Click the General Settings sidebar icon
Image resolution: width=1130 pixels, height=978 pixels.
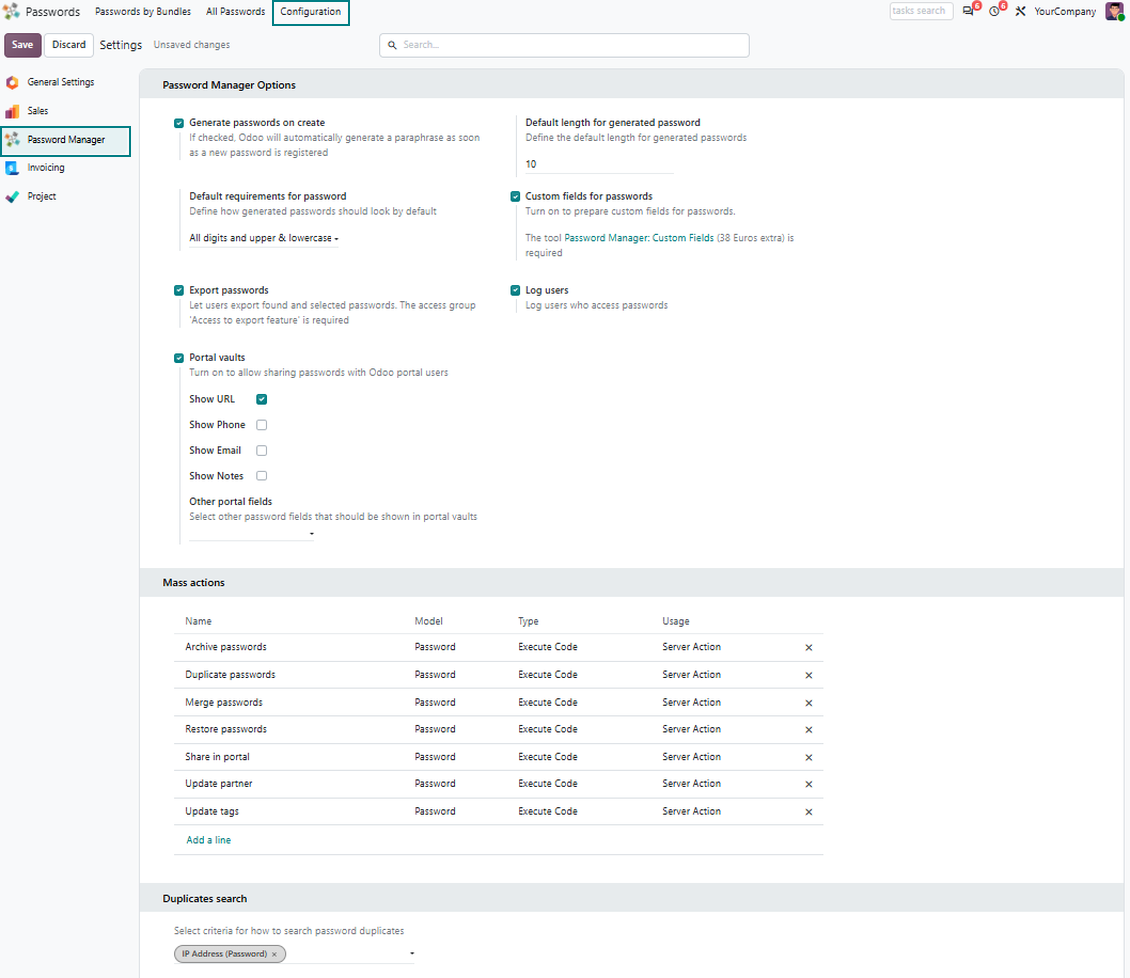point(12,82)
